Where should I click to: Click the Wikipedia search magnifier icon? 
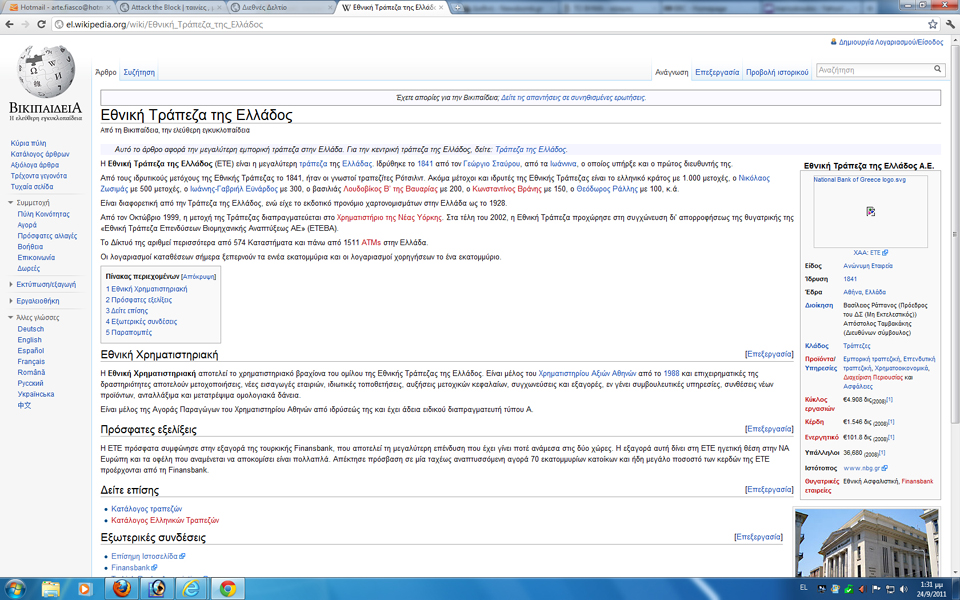[x=937, y=70]
